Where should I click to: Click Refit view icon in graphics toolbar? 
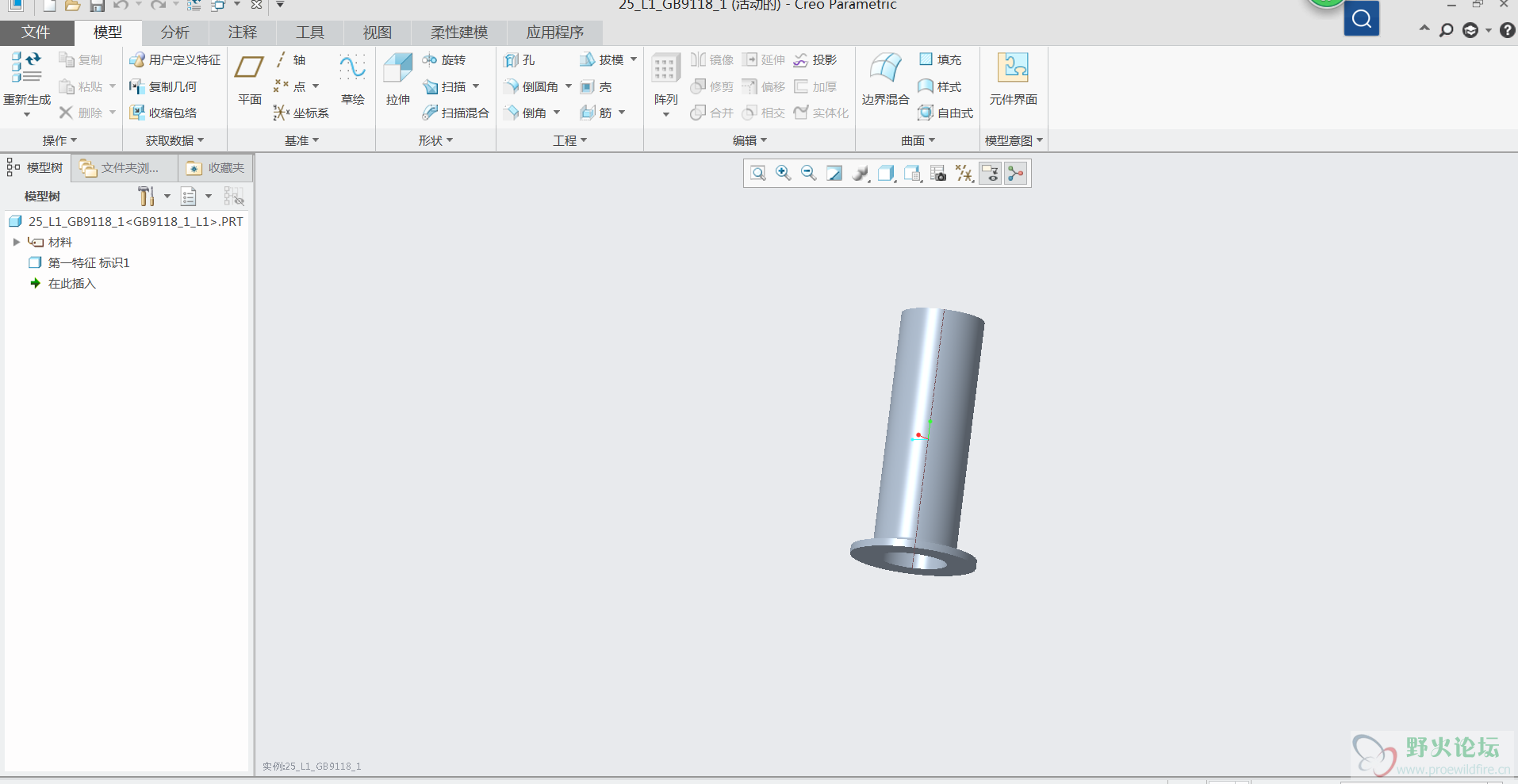tap(757, 173)
